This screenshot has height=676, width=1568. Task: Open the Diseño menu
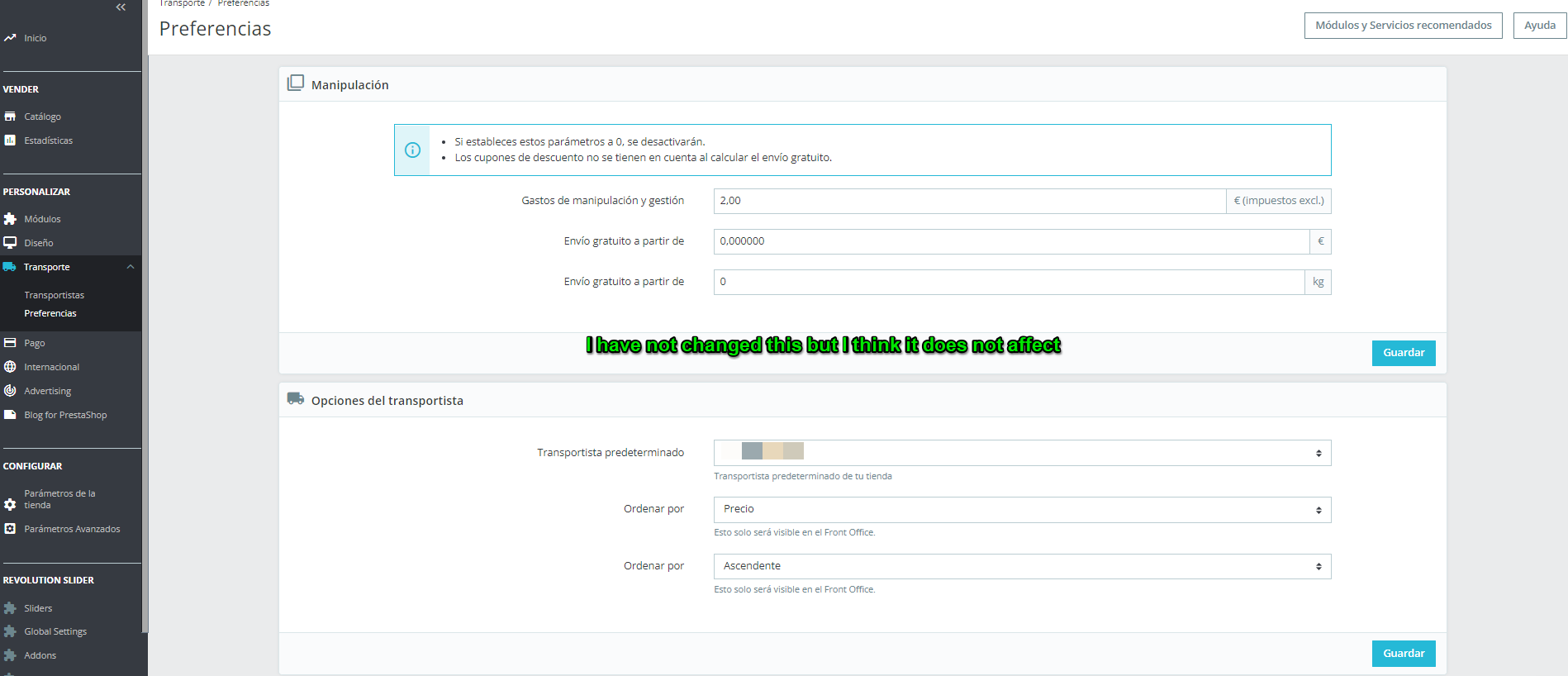click(x=39, y=243)
